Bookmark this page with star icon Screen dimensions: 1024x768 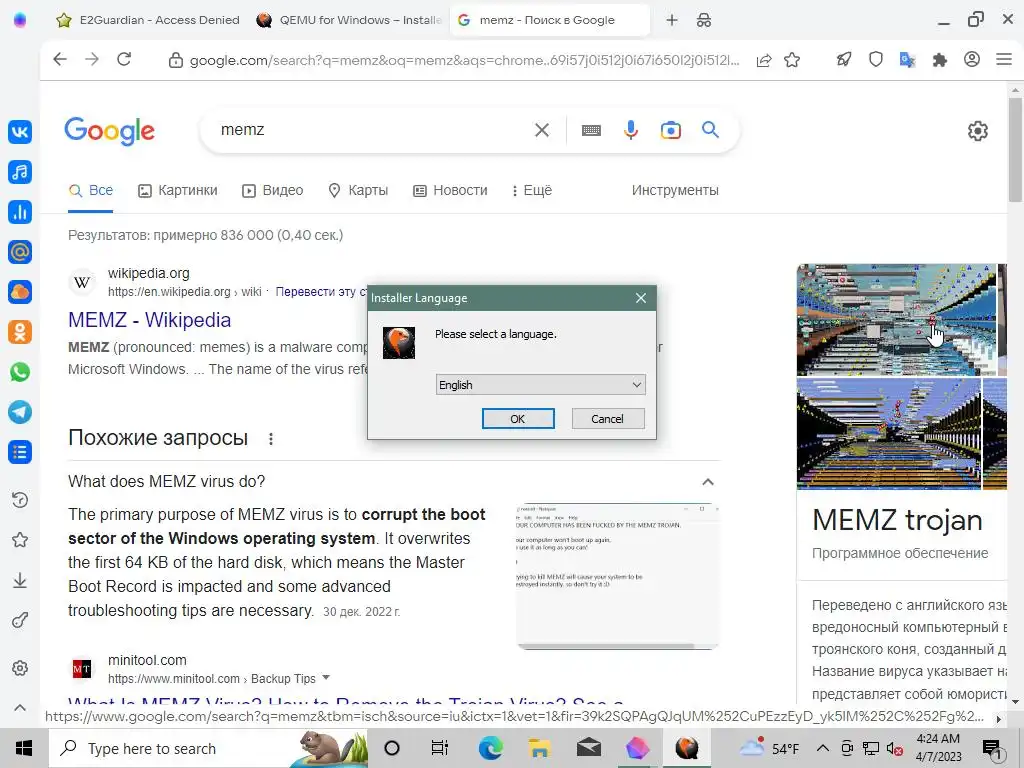792,60
